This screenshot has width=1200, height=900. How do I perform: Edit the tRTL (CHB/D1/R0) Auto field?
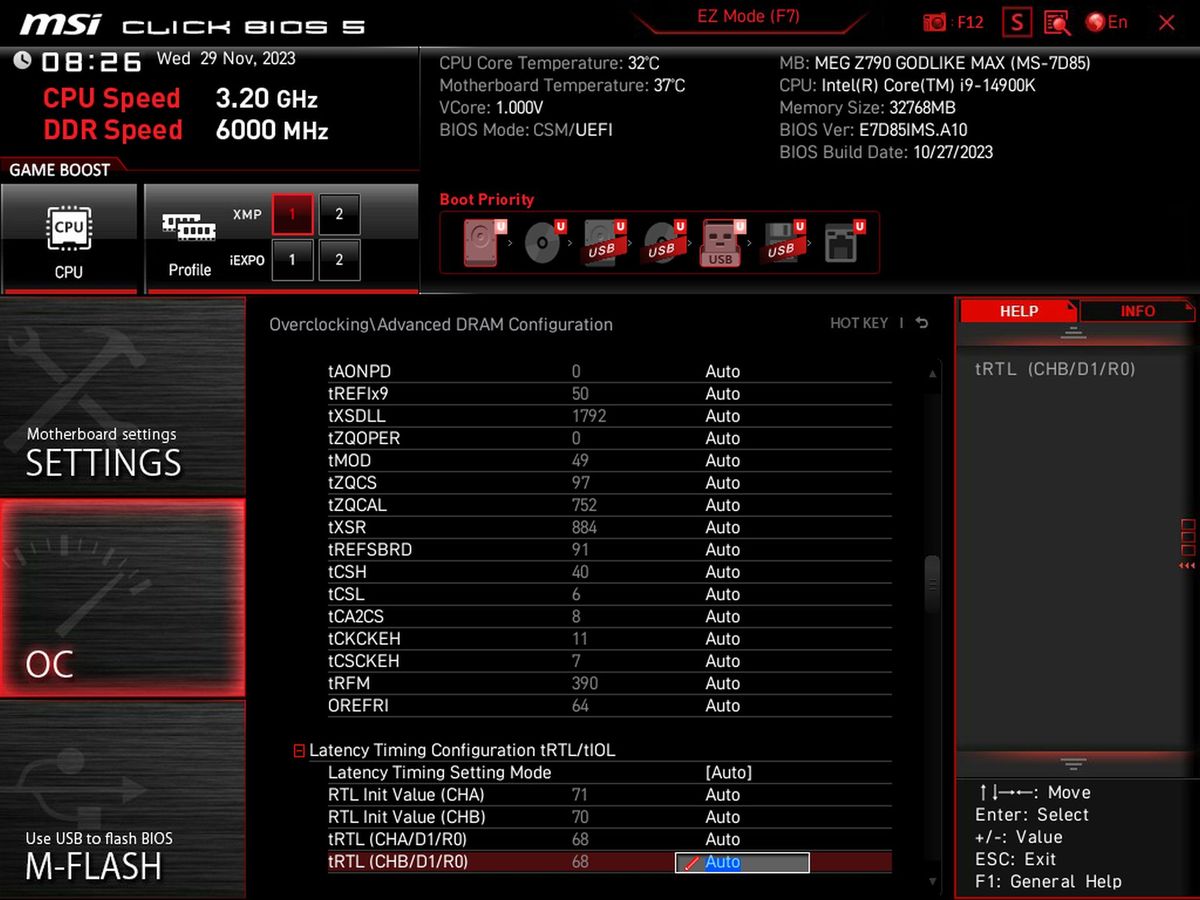[x=742, y=862]
